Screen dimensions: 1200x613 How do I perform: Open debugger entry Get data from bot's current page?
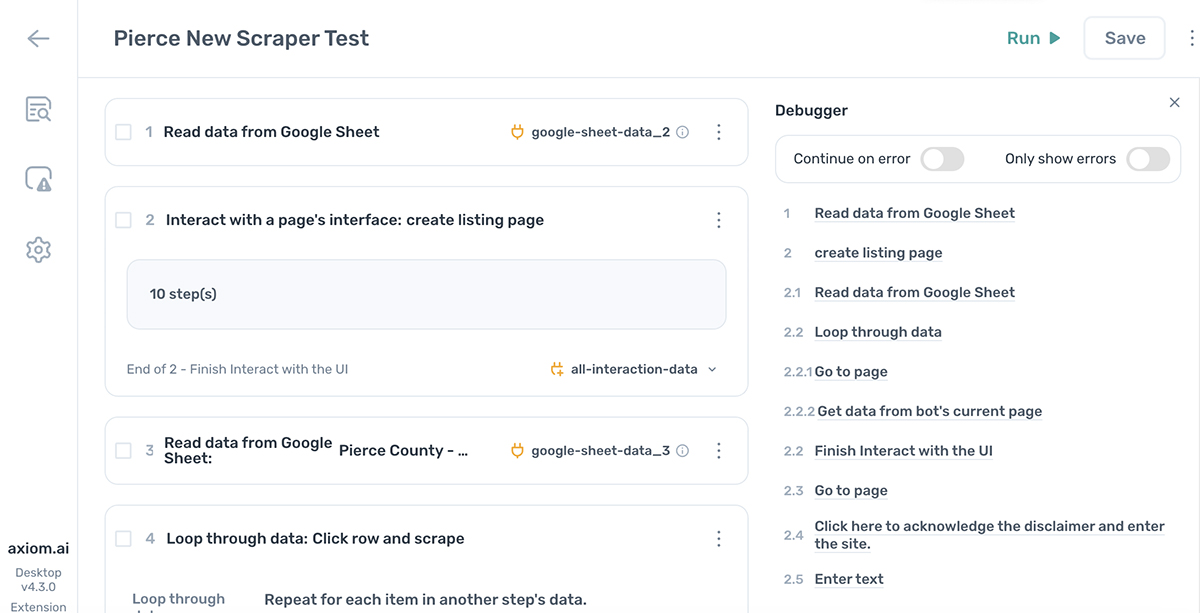coord(930,411)
